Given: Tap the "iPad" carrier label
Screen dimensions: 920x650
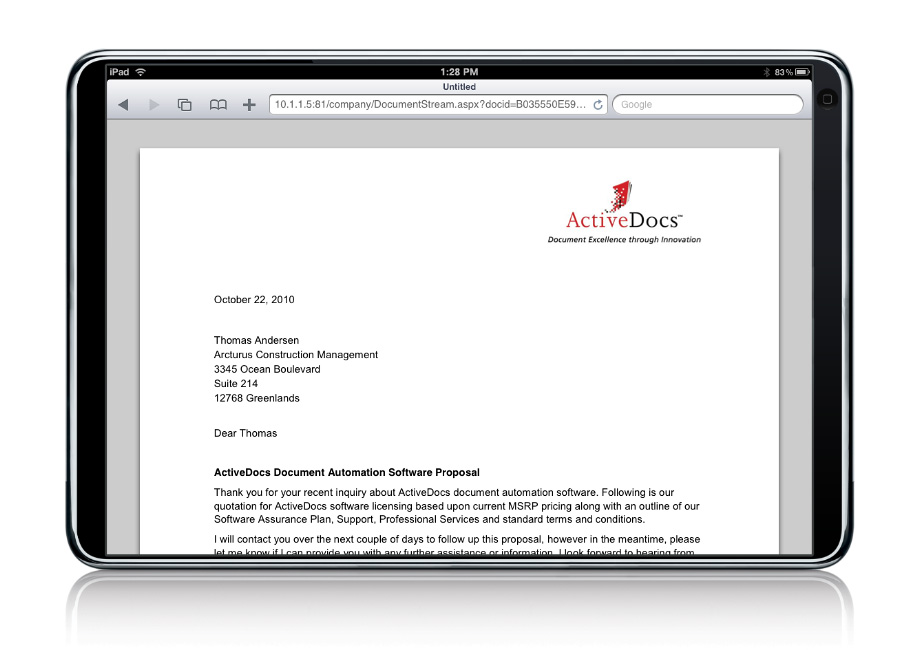Looking at the screenshot, I should (119, 72).
